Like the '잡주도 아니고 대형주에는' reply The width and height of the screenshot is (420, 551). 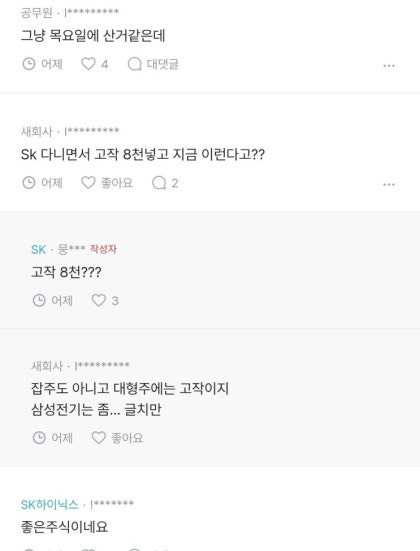(x=98, y=437)
